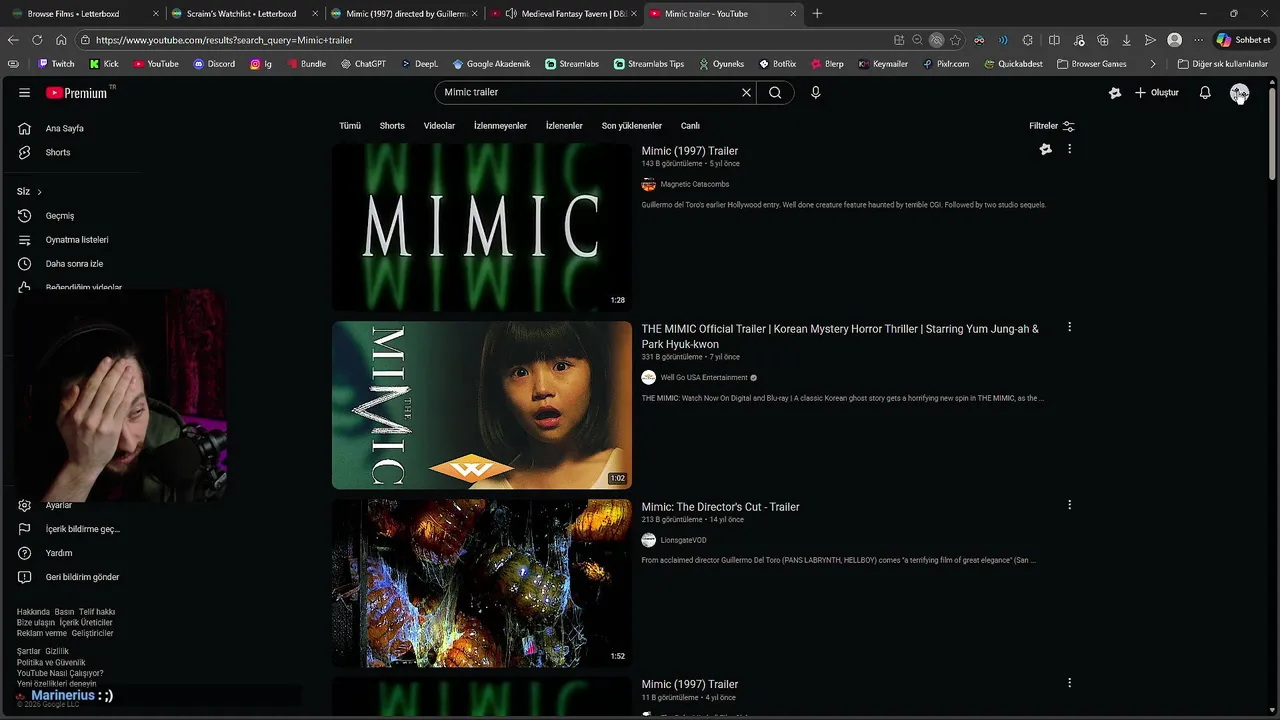The height and width of the screenshot is (720, 1280).
Task: Open the Copilot Sohbet et button
Action: (x=1242, y=40)
